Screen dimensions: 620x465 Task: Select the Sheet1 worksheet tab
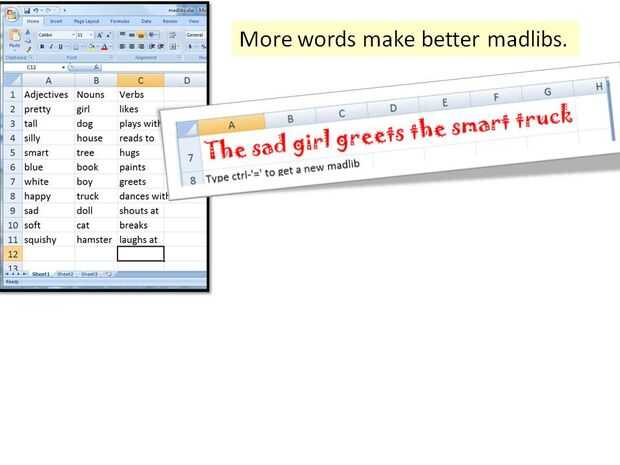point(41,274)
